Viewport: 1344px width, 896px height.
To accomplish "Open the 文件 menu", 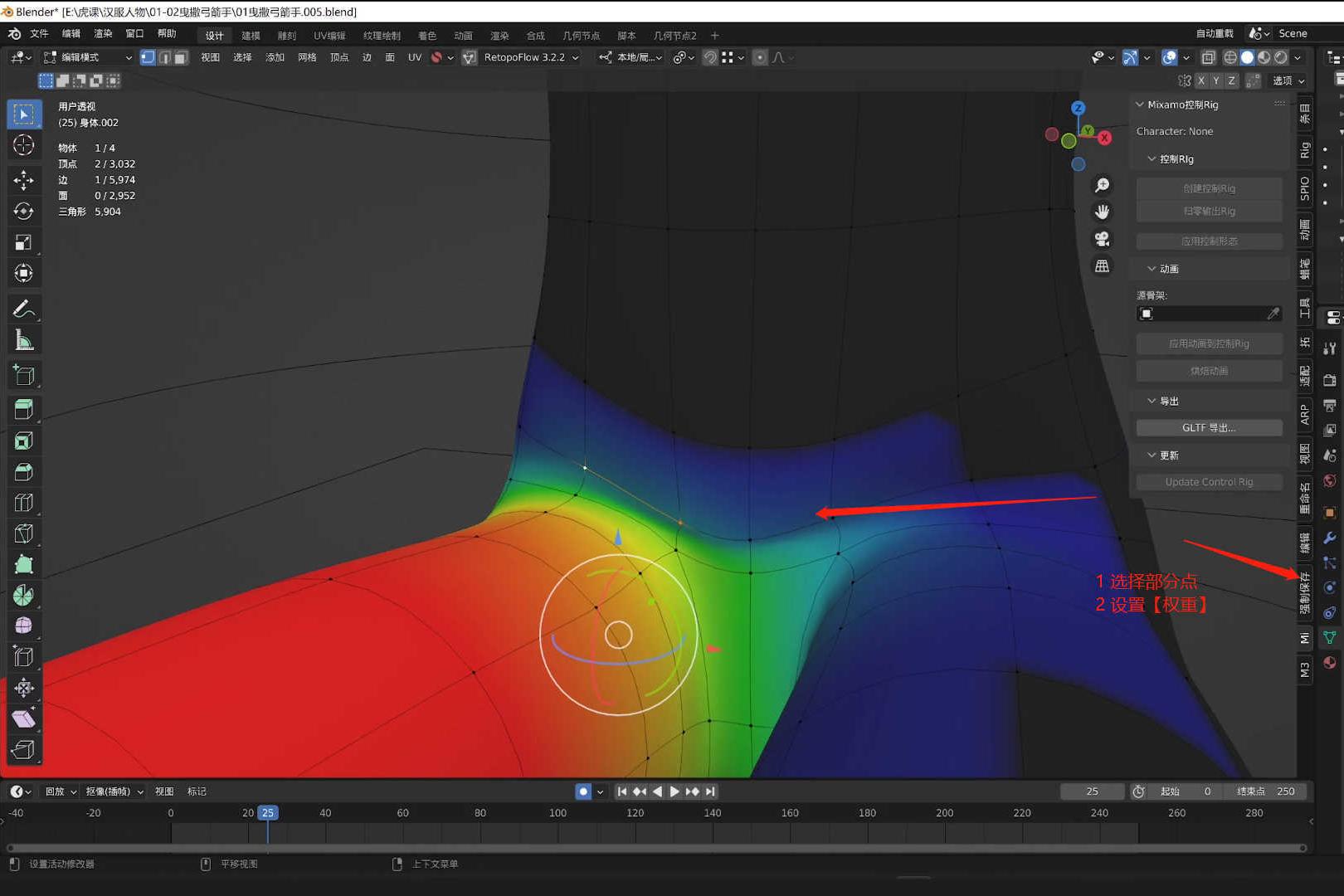I will click(x=39, y=34).
